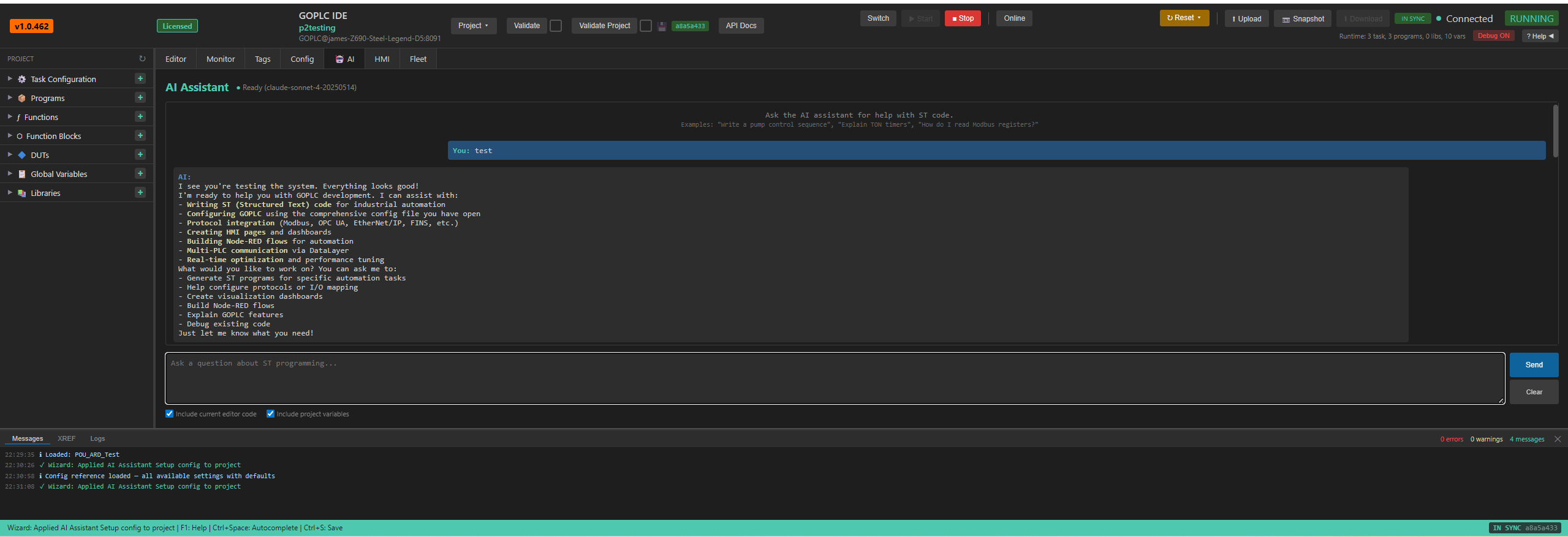
Task: Add a new item to Task Configuration
Action: [x=140, y=78]
